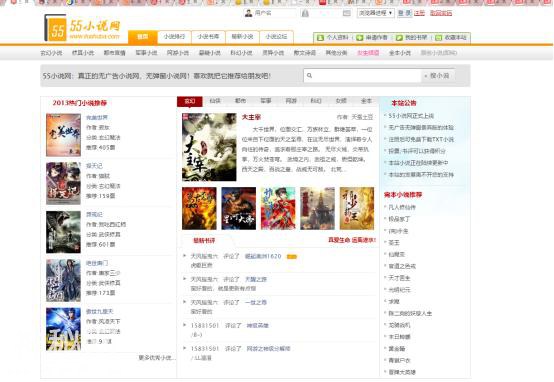Viewport: 554px width, 382px height.
Task: Click the golden 少王 cover thumbnail
Action: (x=357, y=208)
